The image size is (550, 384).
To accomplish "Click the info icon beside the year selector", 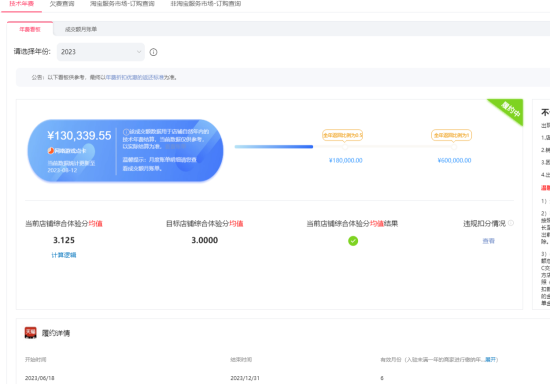I will [x=153, y=52].
